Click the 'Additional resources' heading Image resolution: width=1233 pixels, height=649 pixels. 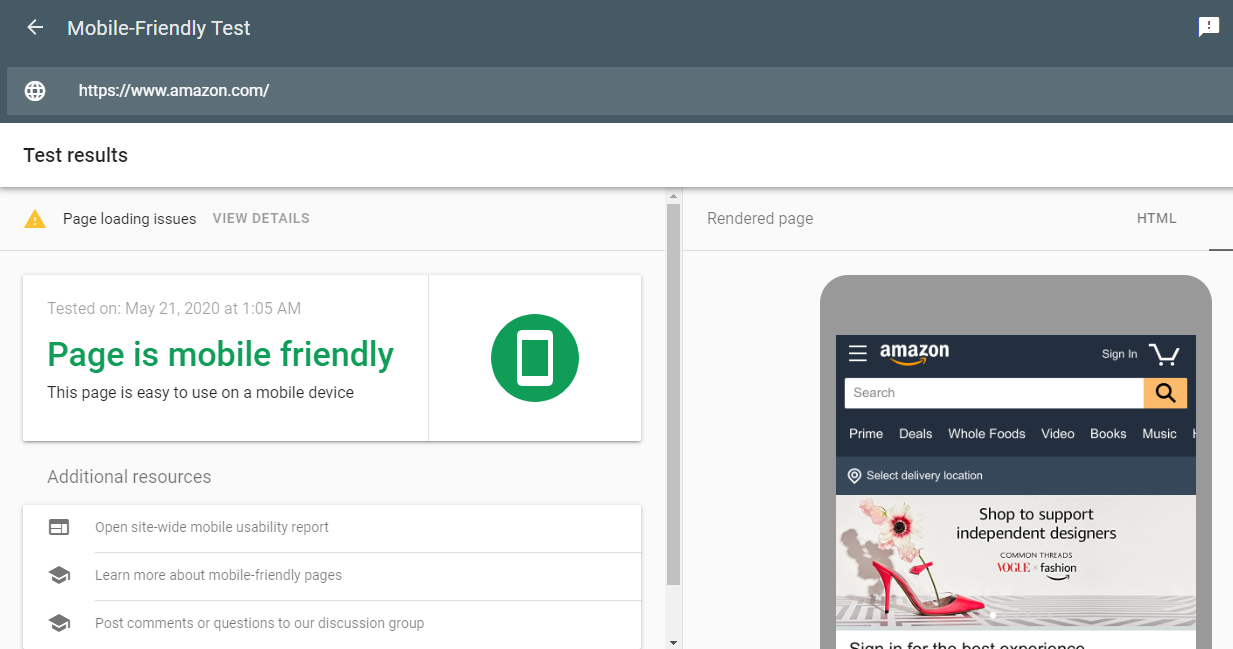click(129, 477)
